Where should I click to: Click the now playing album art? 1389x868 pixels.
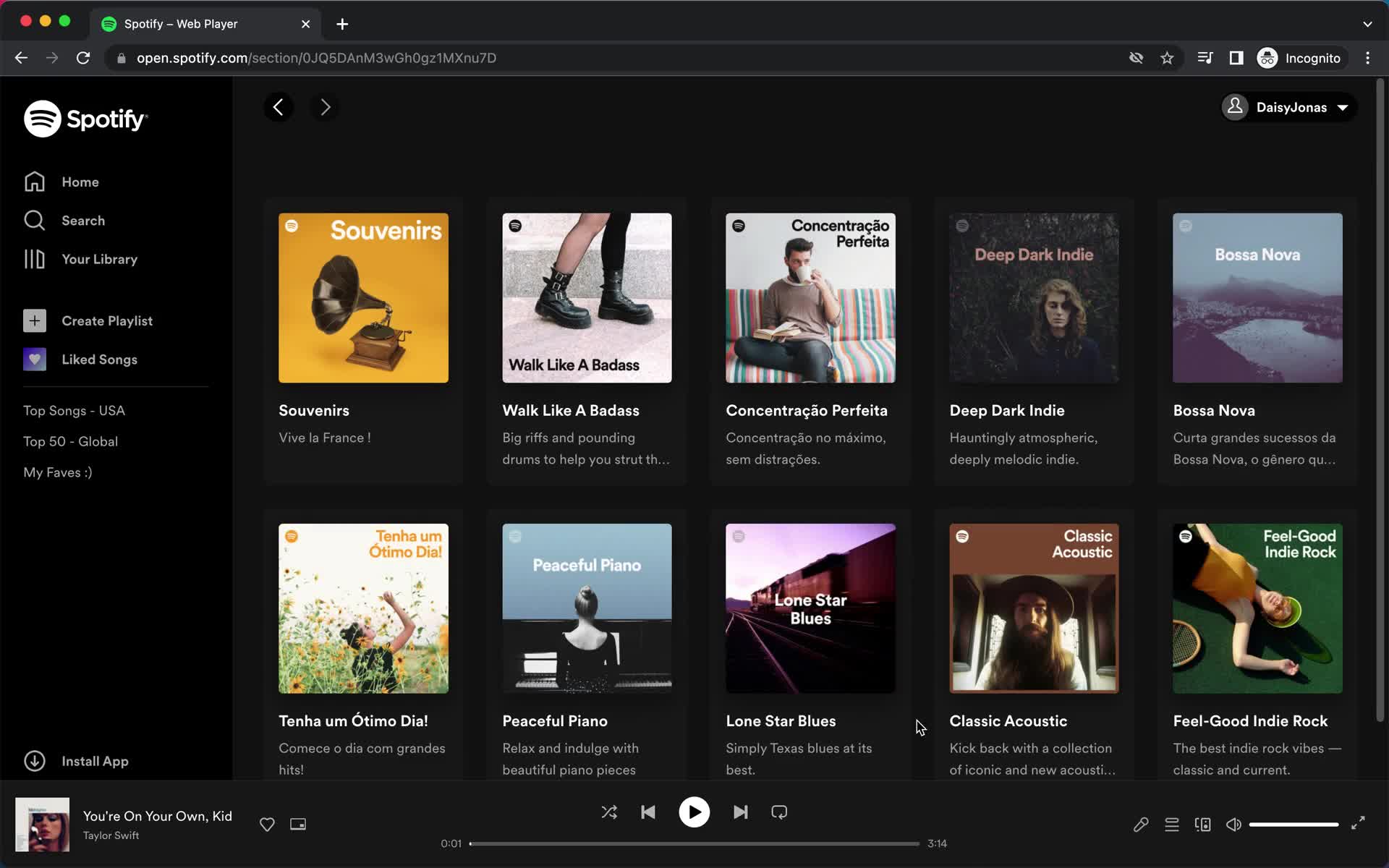(43, 825)
